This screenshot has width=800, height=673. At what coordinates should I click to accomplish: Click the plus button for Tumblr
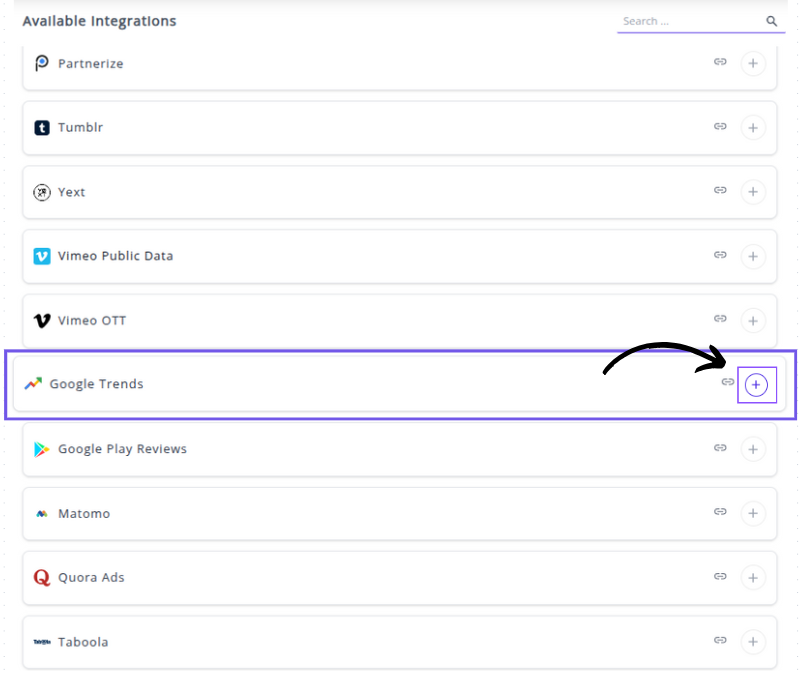[x=753, y=128]
